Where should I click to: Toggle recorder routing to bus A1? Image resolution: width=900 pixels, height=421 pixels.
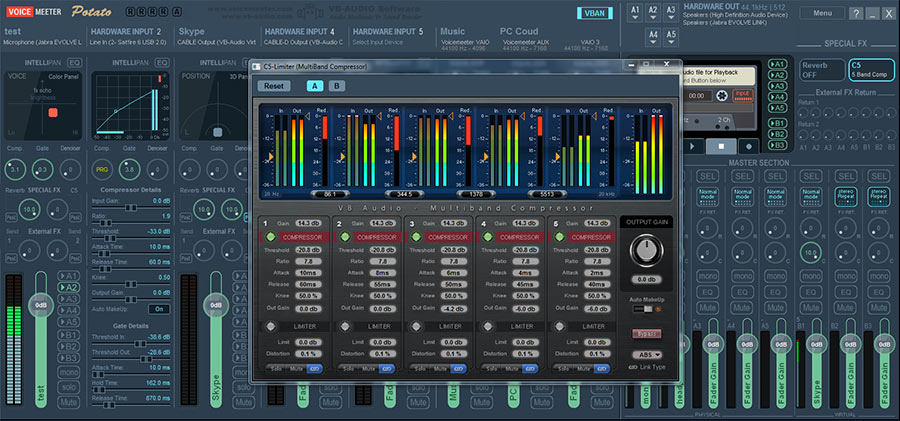coord(777,64)
